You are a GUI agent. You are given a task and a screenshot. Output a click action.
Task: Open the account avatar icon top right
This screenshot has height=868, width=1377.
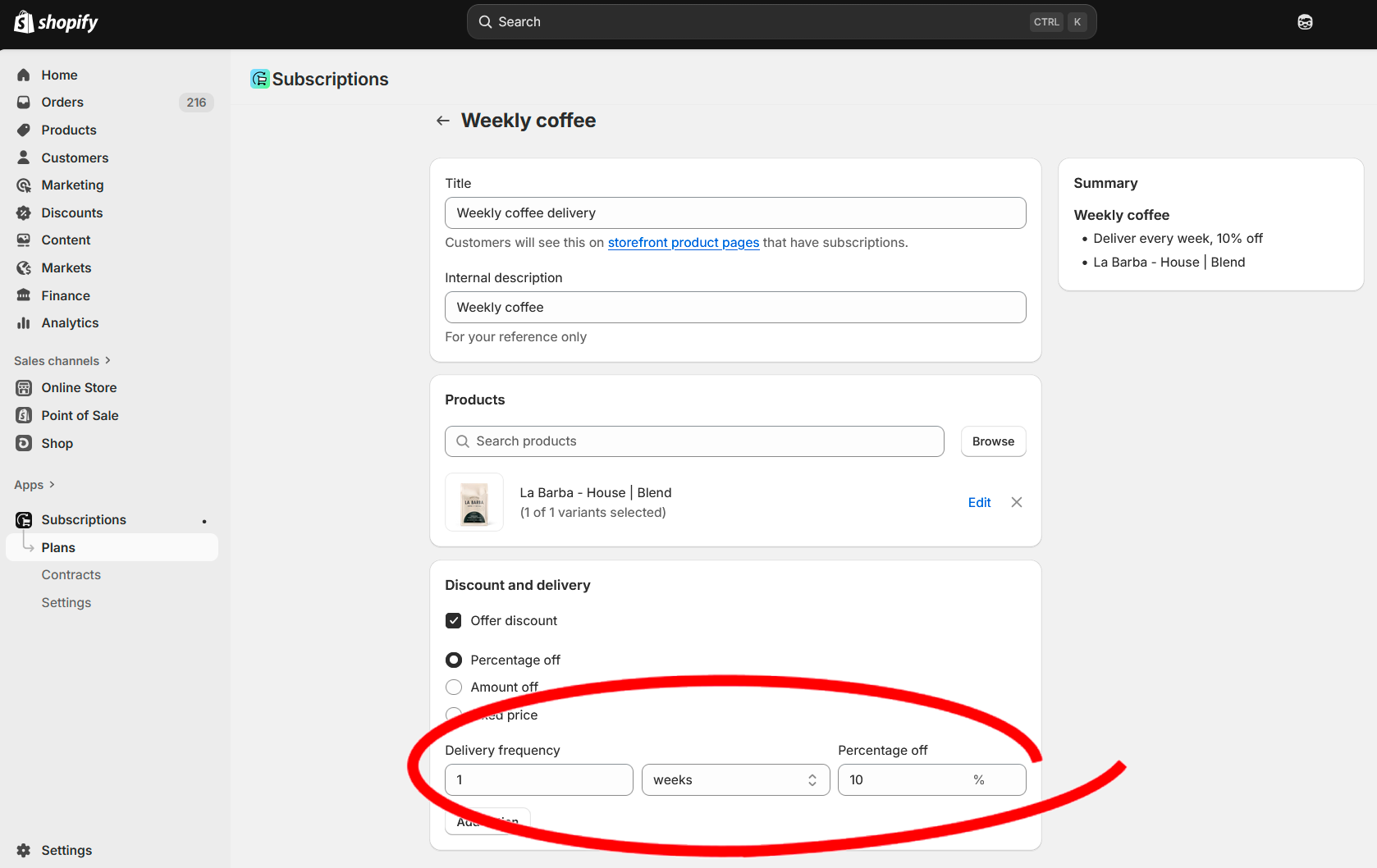(x=1305, y=22)
